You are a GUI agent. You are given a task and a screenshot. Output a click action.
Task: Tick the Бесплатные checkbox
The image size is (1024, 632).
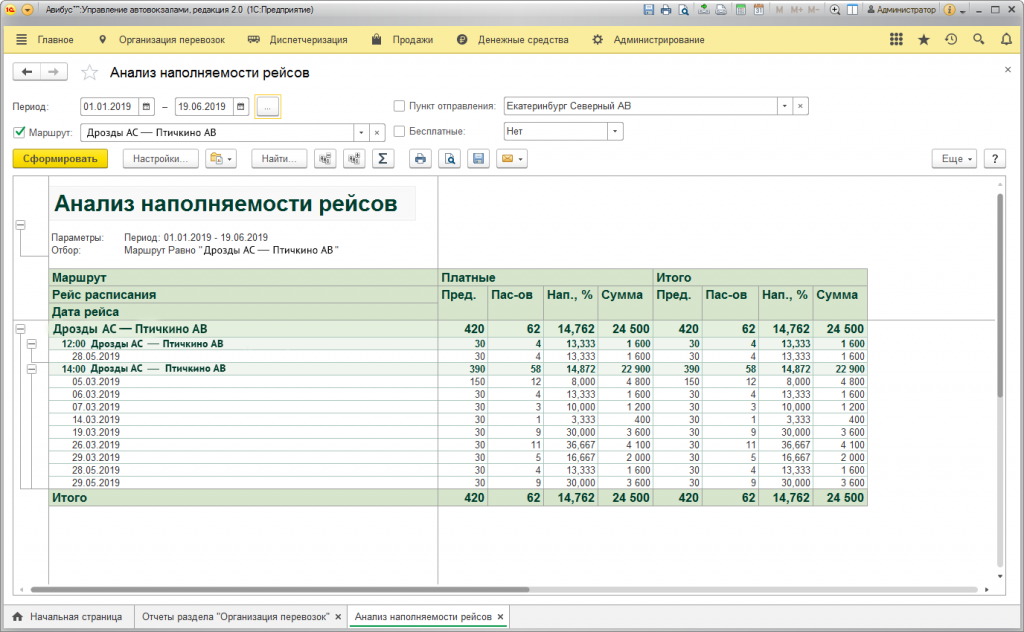(400, 132)
